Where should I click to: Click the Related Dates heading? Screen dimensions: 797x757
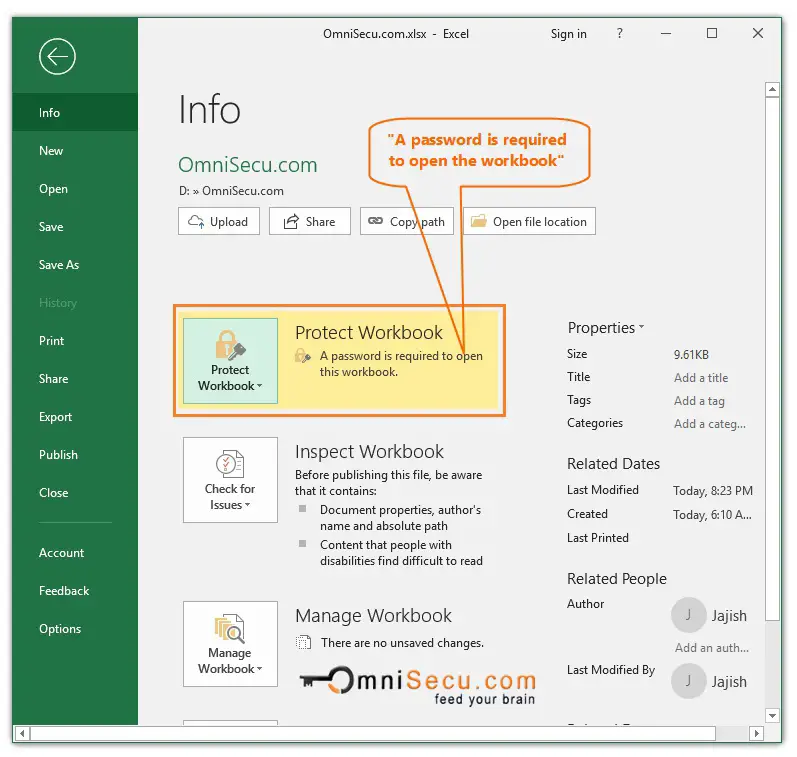click(x=613, y=464)
